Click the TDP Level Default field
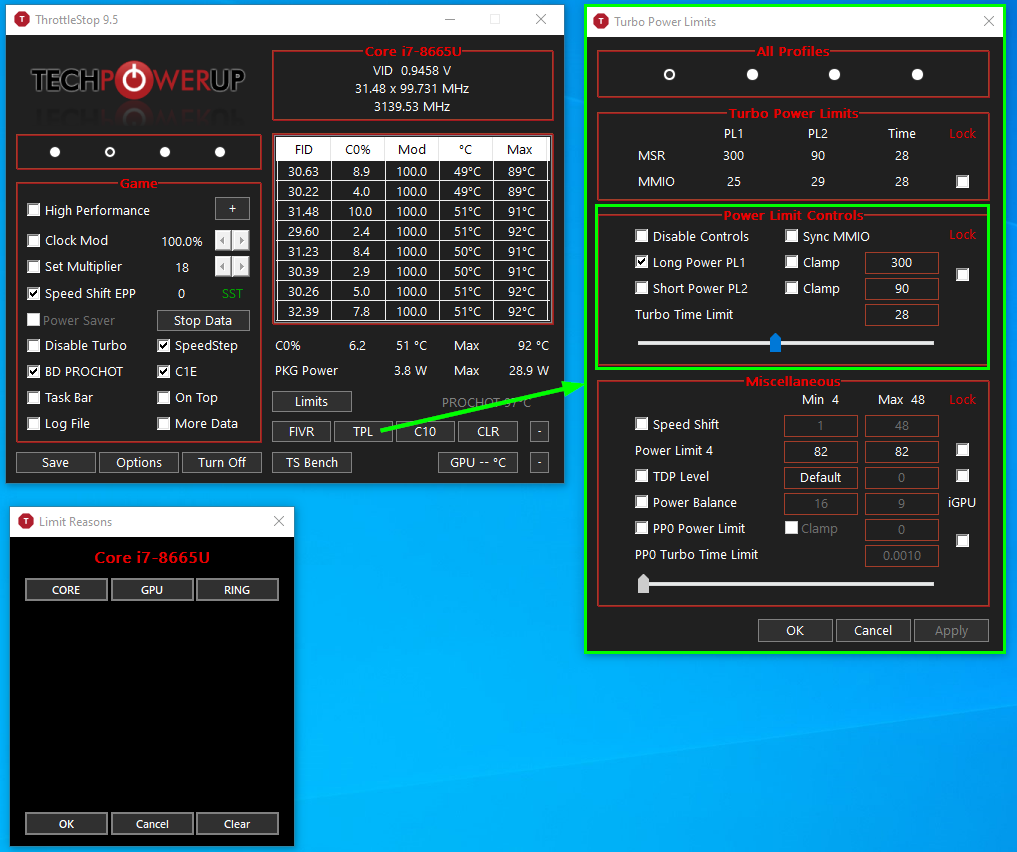1017x852 pixels. 820,477
